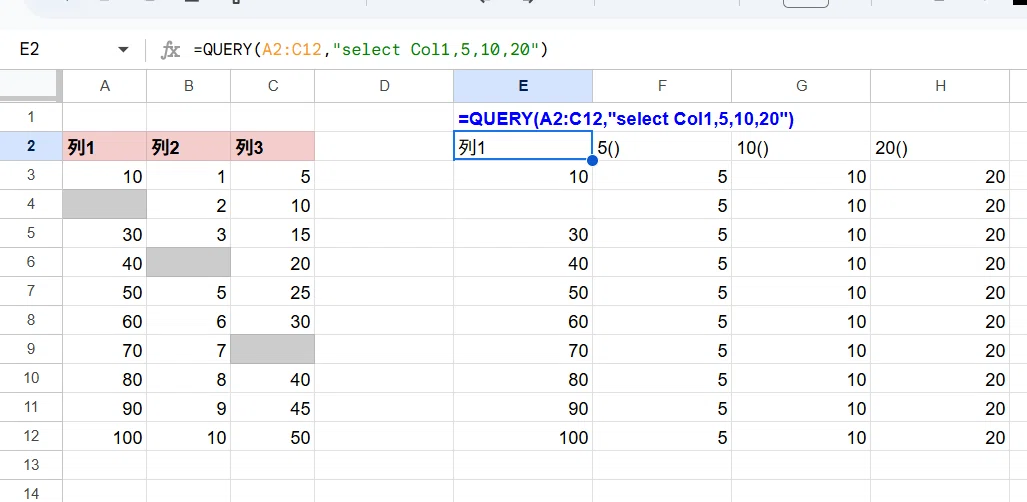The width and height of the screenshot is (1027, 502).
Task: Click cell A8 with value 60
Action: tap(104, 320)
